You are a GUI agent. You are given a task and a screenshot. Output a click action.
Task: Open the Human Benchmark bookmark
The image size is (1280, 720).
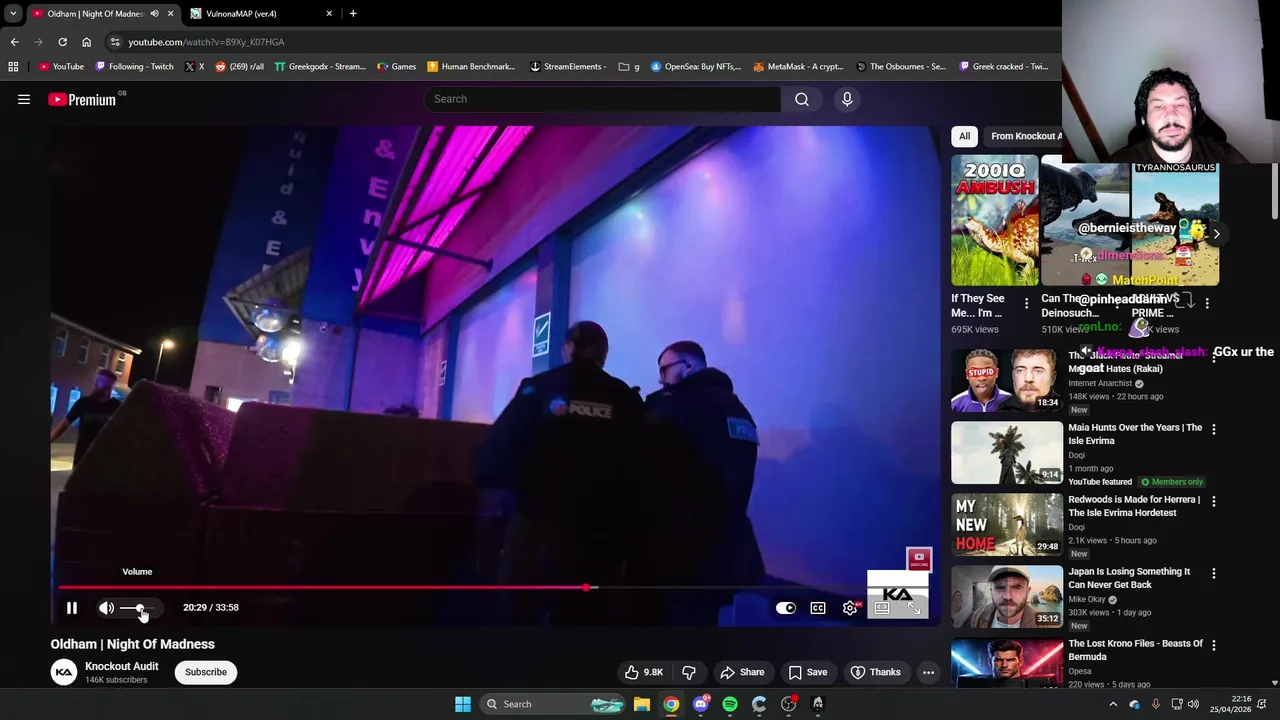tap(471, 67)
